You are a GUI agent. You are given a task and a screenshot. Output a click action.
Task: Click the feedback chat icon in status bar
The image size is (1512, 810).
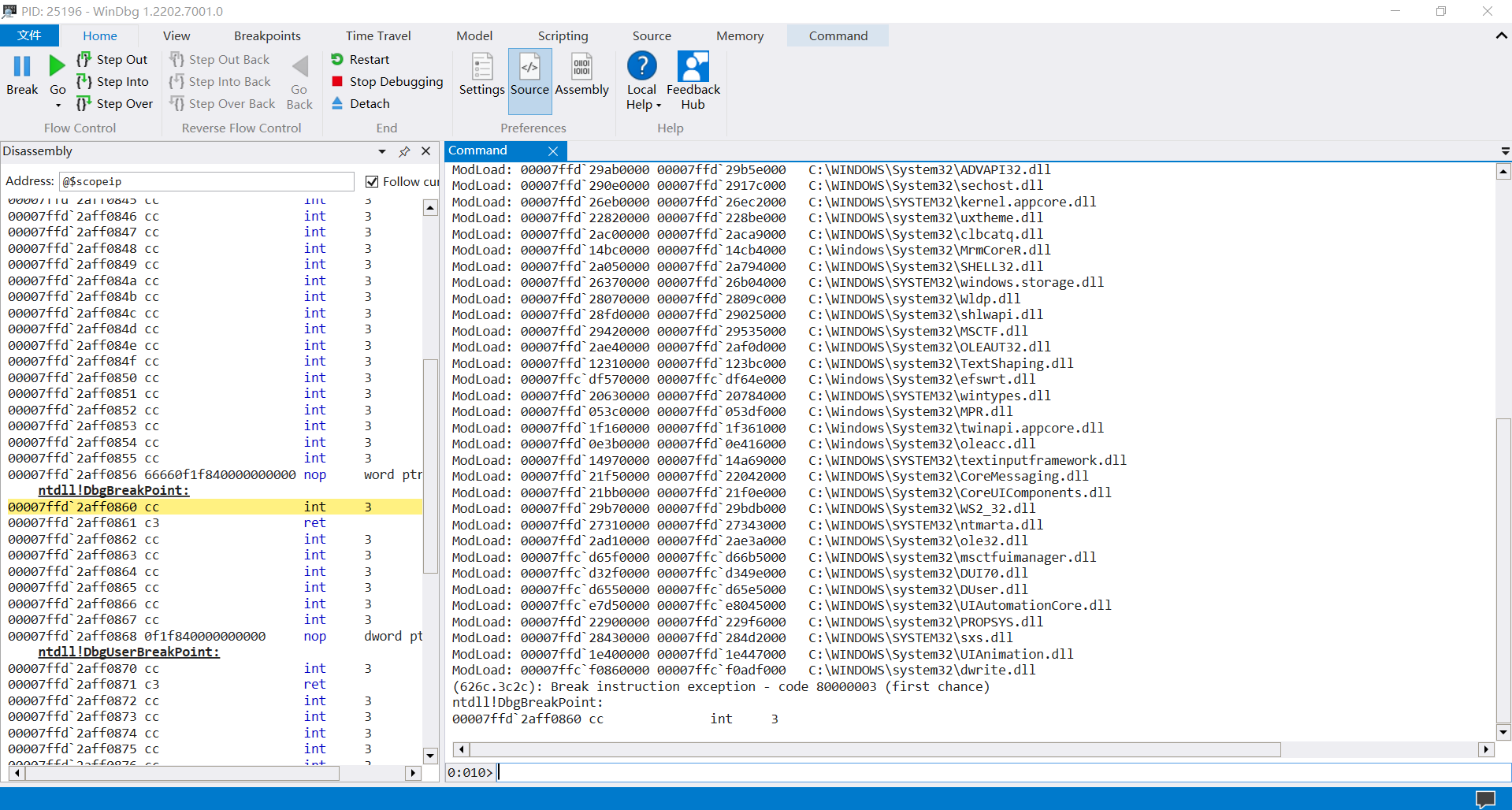[1485, 799]
